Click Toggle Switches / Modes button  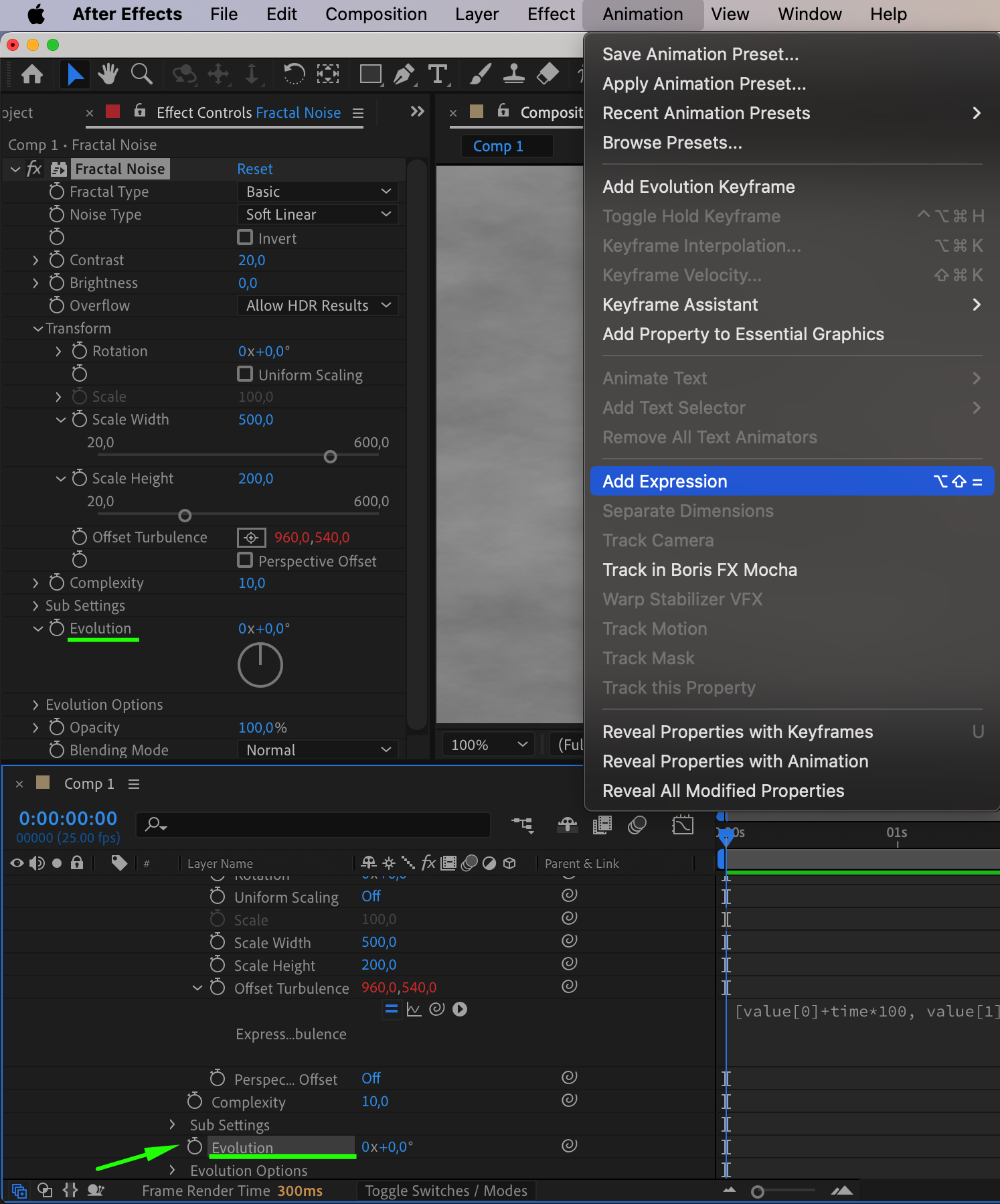(446, 1191)
